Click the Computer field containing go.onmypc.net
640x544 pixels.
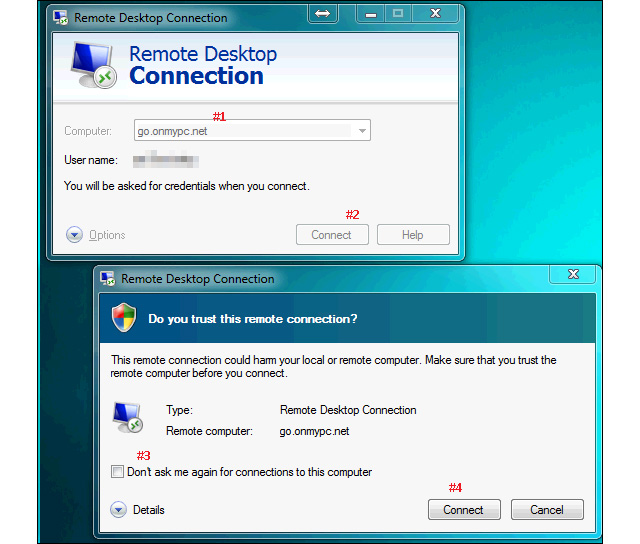[x=243, y=131]
